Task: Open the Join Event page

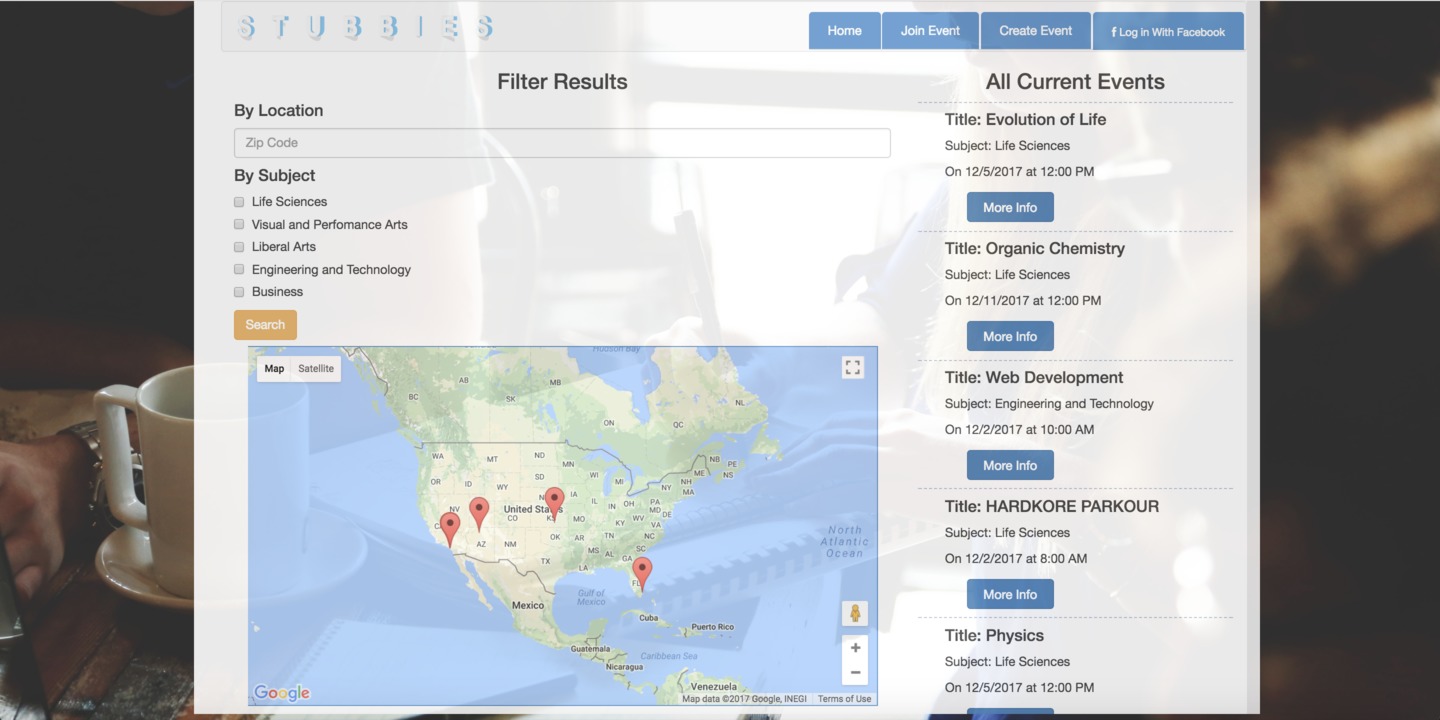Action: (x=931, y=31)
